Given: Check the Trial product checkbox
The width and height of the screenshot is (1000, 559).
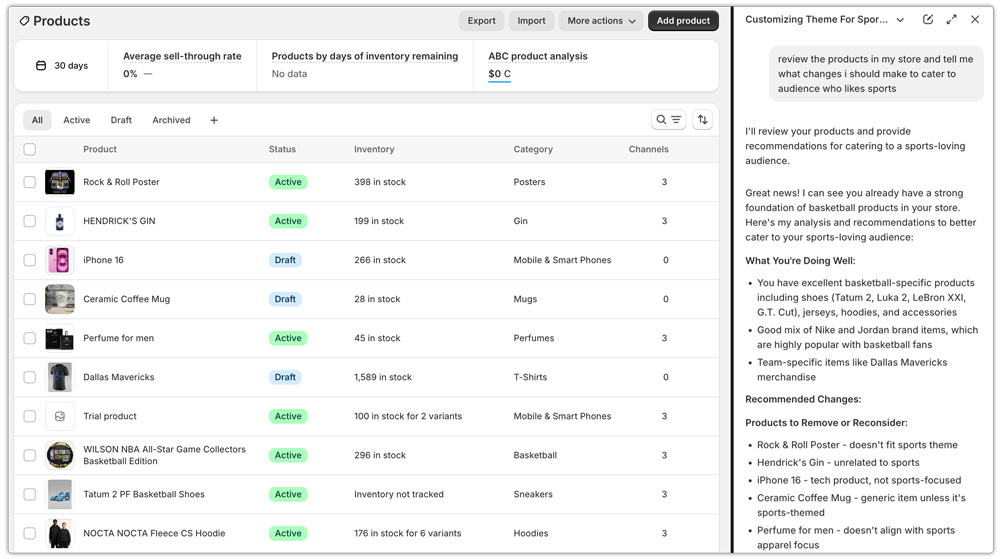Looking at the screenshot, I should [x=29, y=416].
